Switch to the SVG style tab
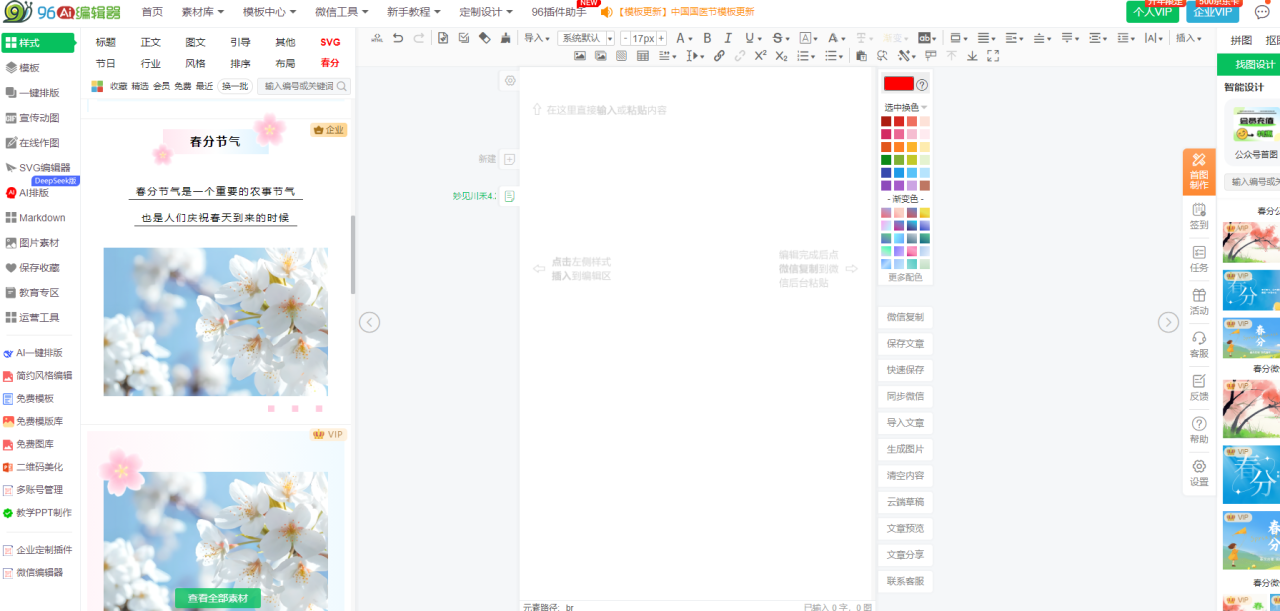This screenshot has width=1280, height=611. [330, 42]
